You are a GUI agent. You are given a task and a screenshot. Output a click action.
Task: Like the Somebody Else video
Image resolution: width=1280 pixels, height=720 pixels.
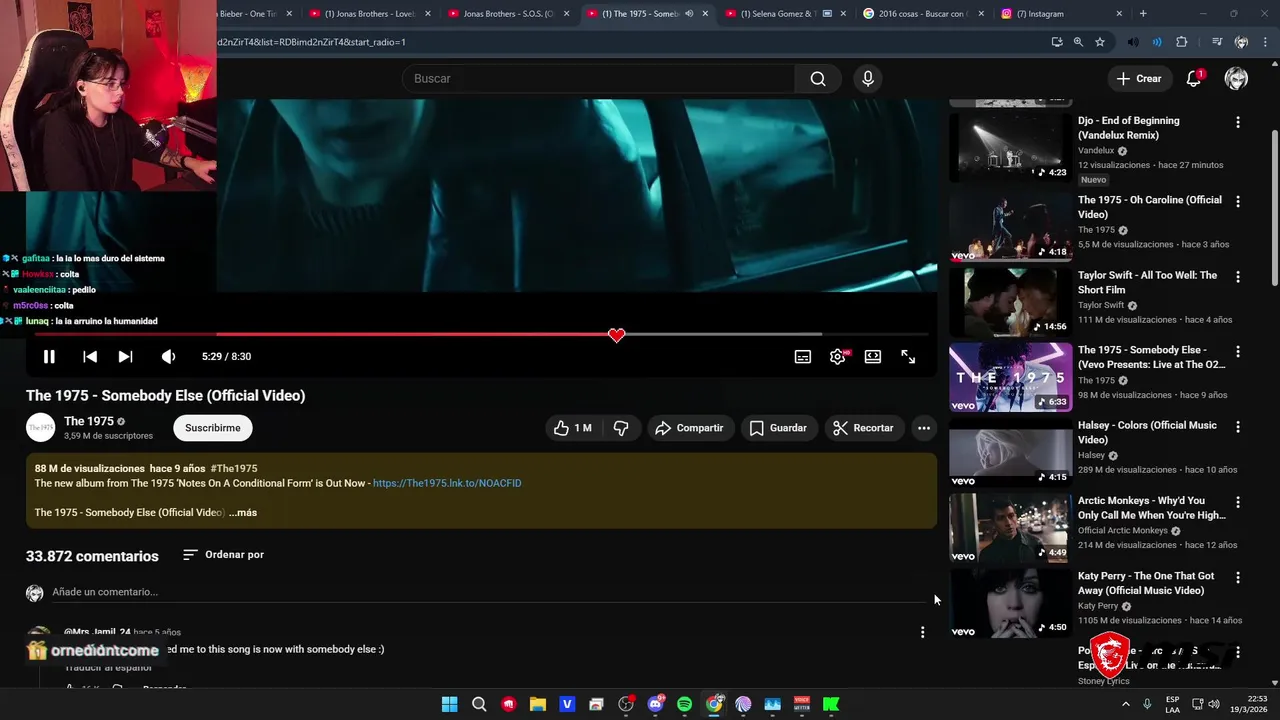pos(573,428)
